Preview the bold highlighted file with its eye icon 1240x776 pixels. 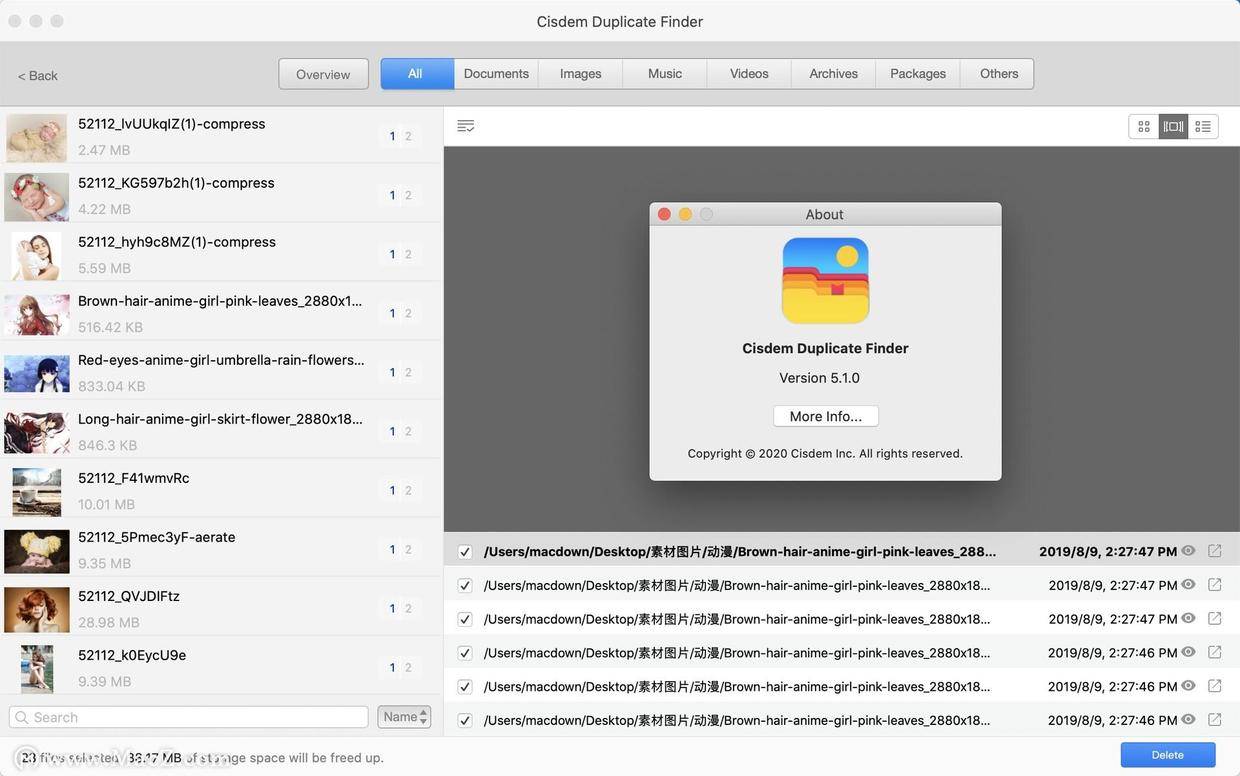[1188, 551]
